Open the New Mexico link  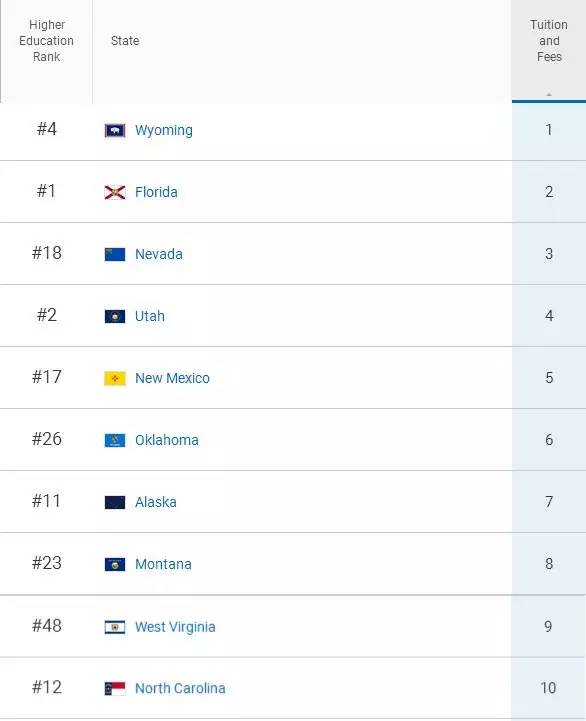[x=172, y=378]
